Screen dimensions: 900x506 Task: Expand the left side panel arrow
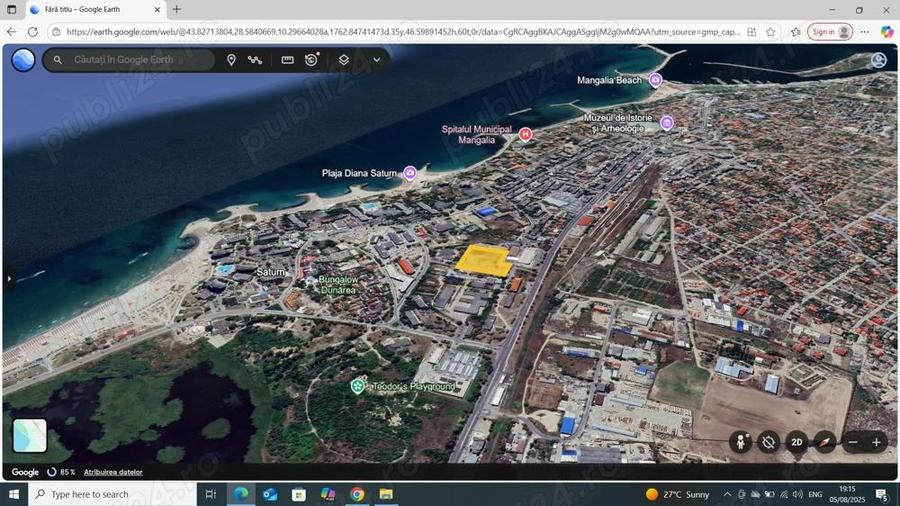(x=9, y=279)
